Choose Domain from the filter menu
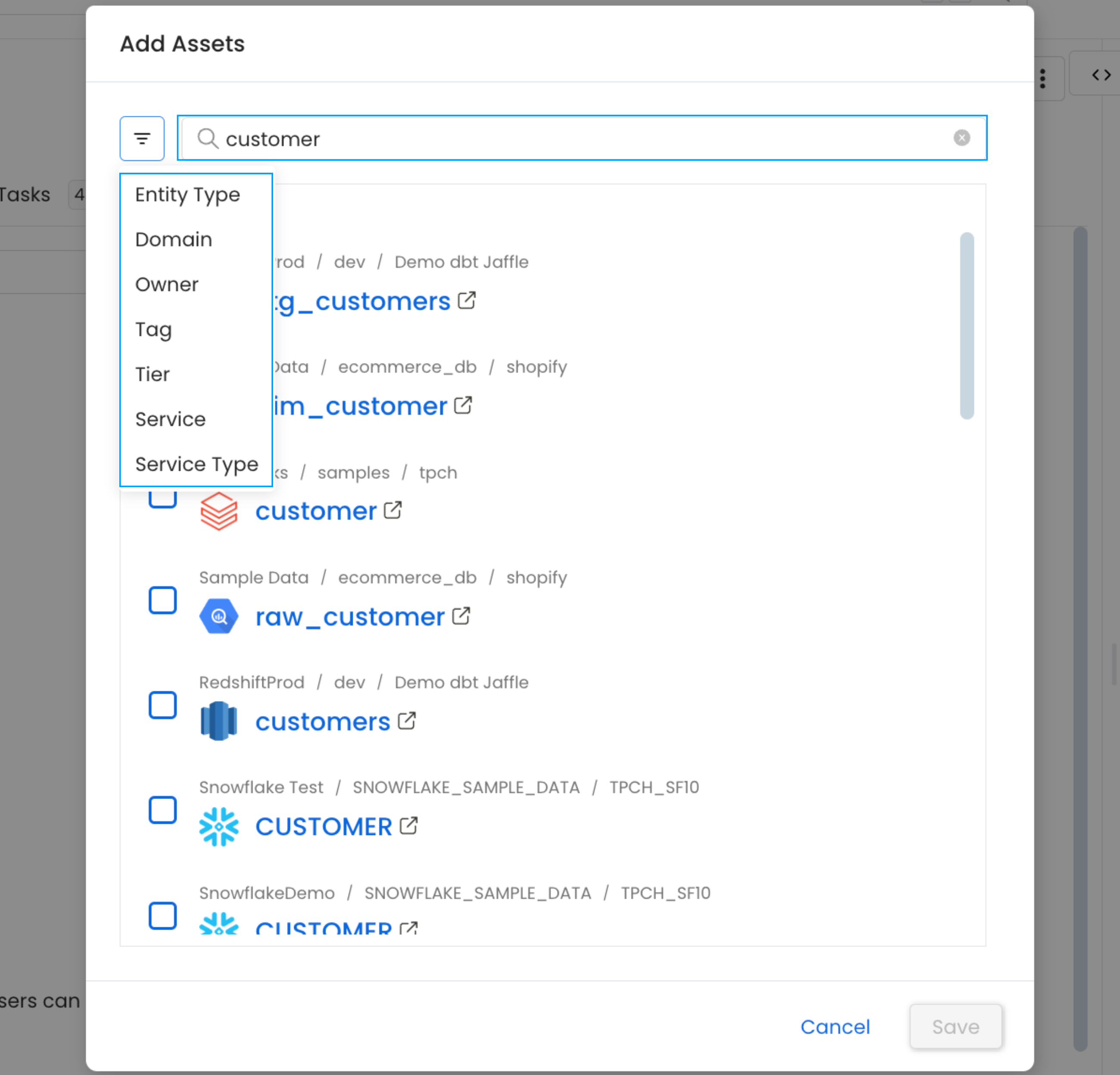The image size is (1120, 1075). click(174, 239)
